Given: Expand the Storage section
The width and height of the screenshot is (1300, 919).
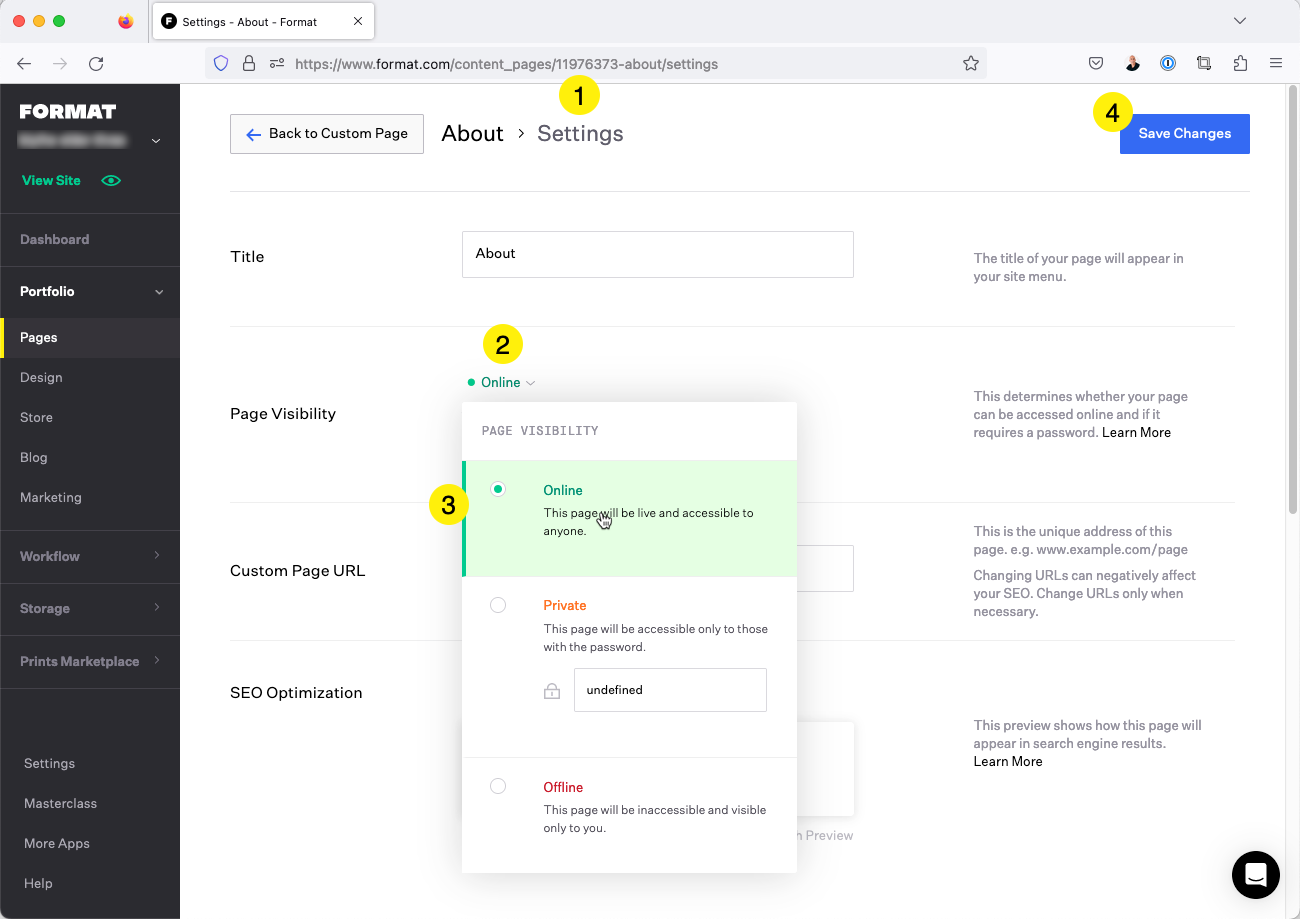Looking at the screenshot, I should coord(90,608).
